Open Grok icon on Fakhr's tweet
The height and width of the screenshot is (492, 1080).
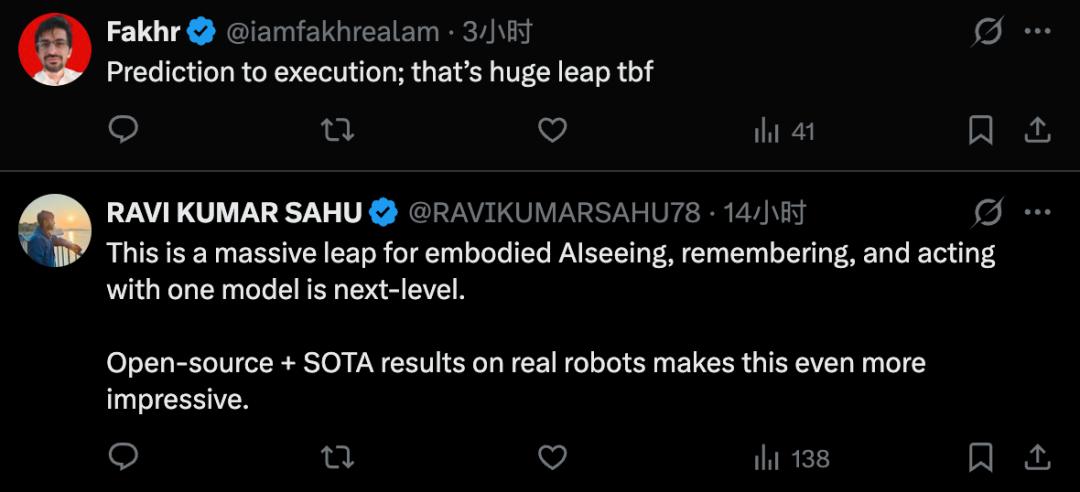point(988,33)
